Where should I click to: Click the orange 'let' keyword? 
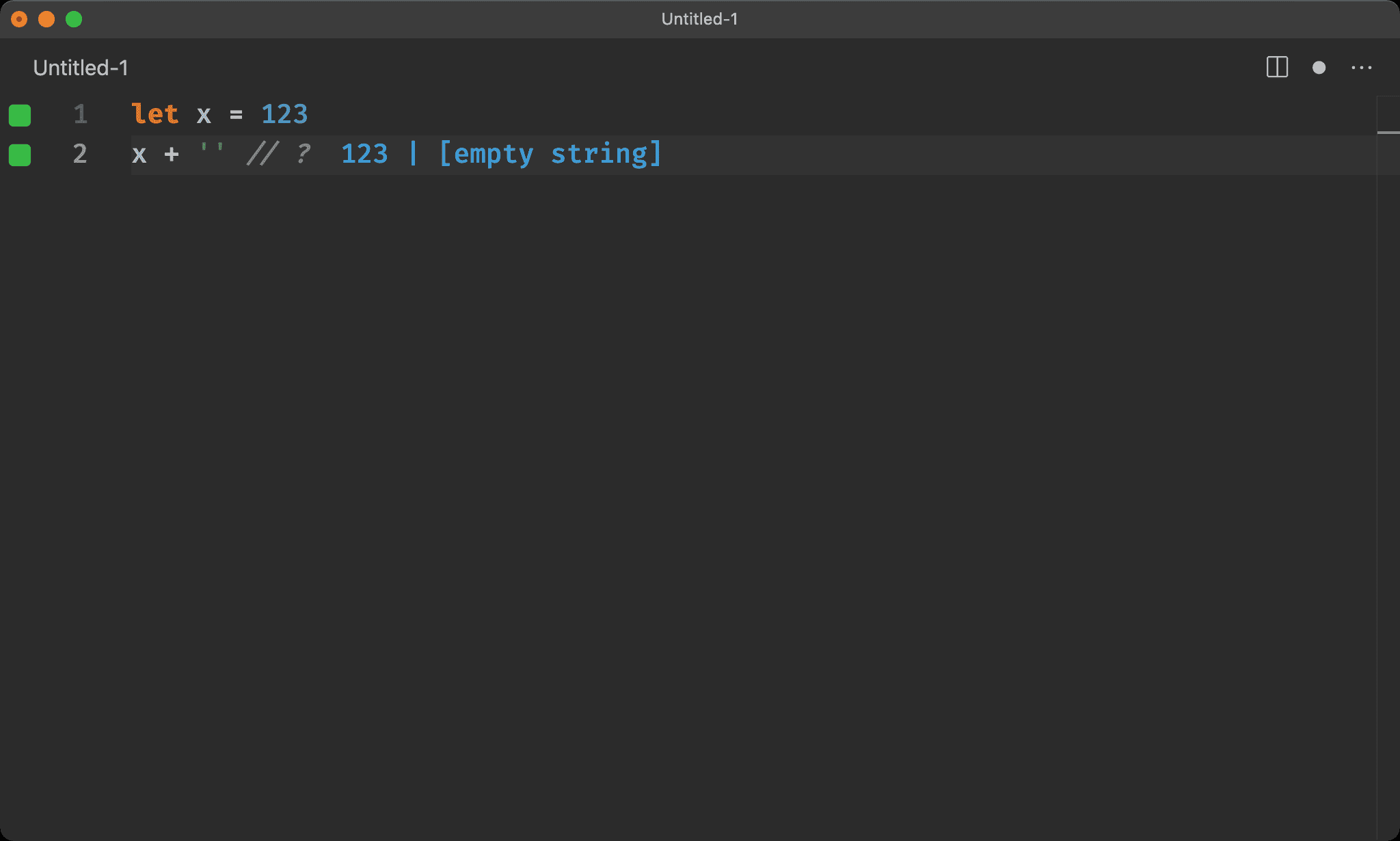click(155, 114)
